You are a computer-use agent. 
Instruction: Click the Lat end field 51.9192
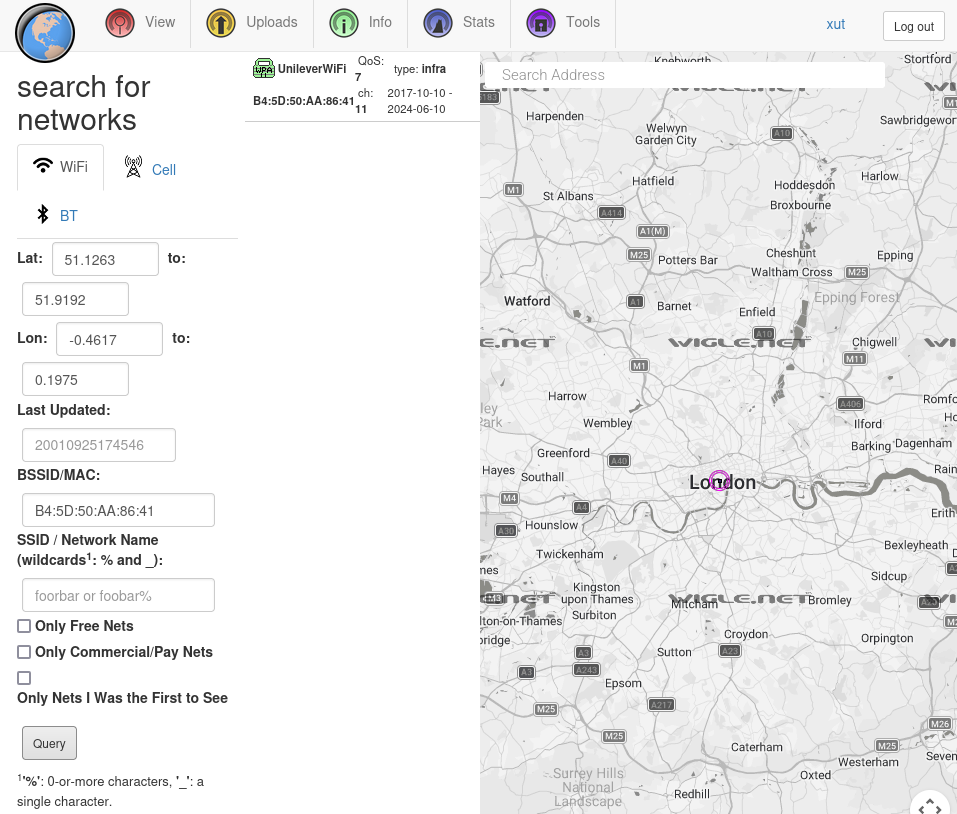tap(75, 299)
